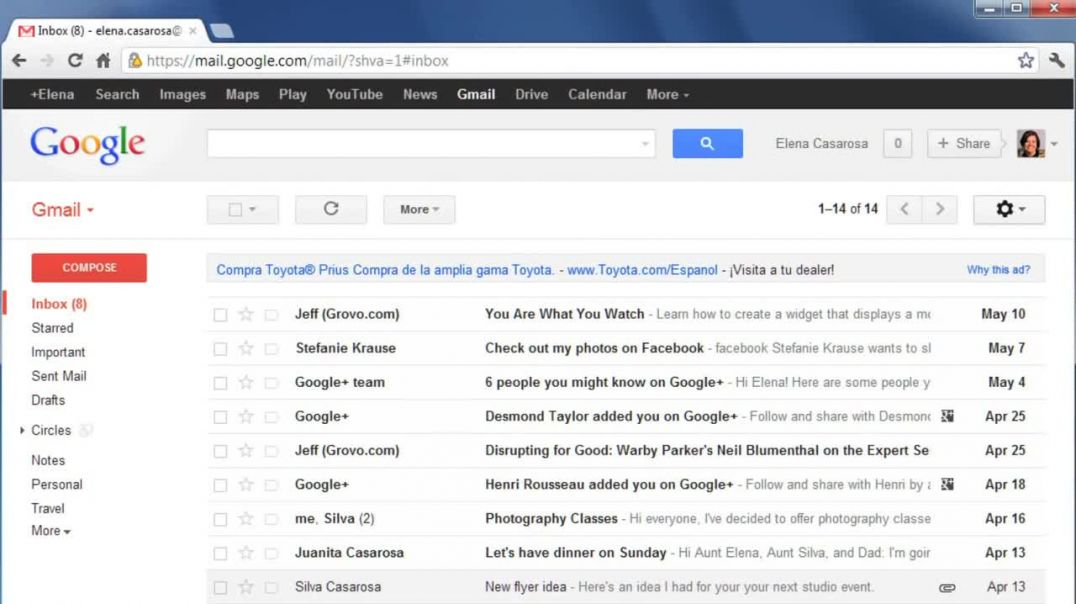Open Maps in Google bar
Viewport: 1076px width, 604px height.
(x=242, y=95)
